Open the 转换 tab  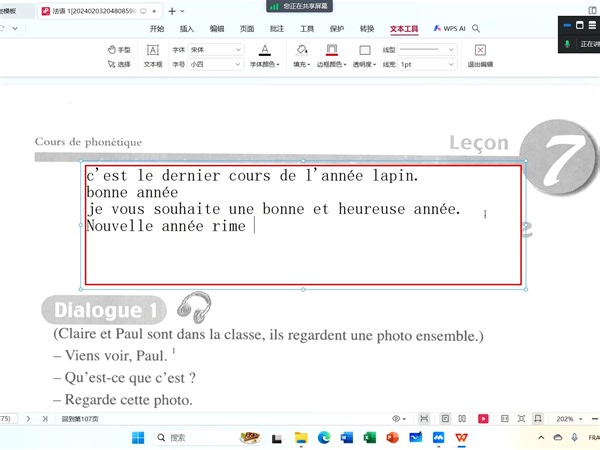pyautogui.click(x=367, y=29)
